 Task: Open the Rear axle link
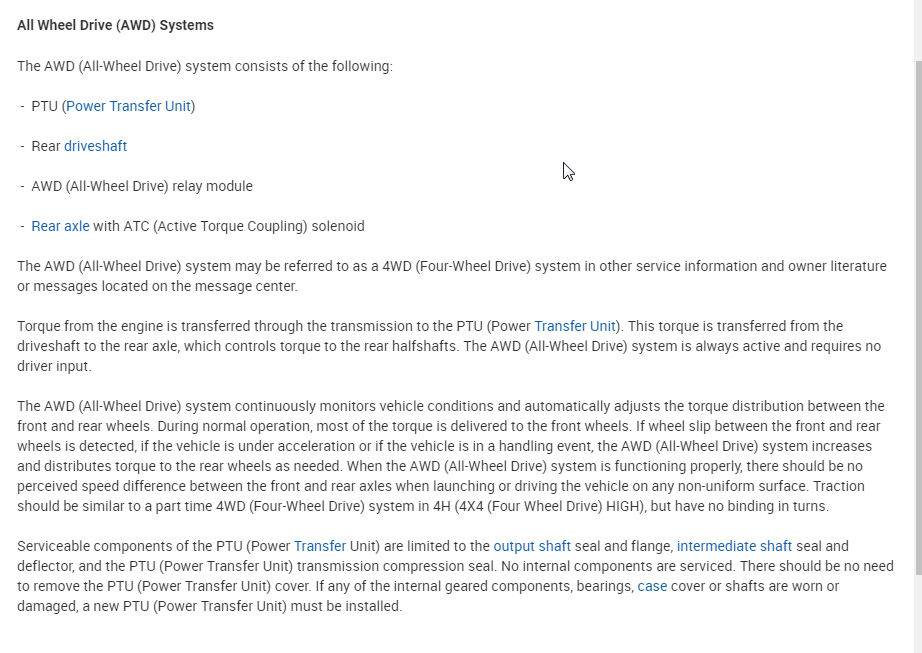pyautogui.click(x=60, y=226)
